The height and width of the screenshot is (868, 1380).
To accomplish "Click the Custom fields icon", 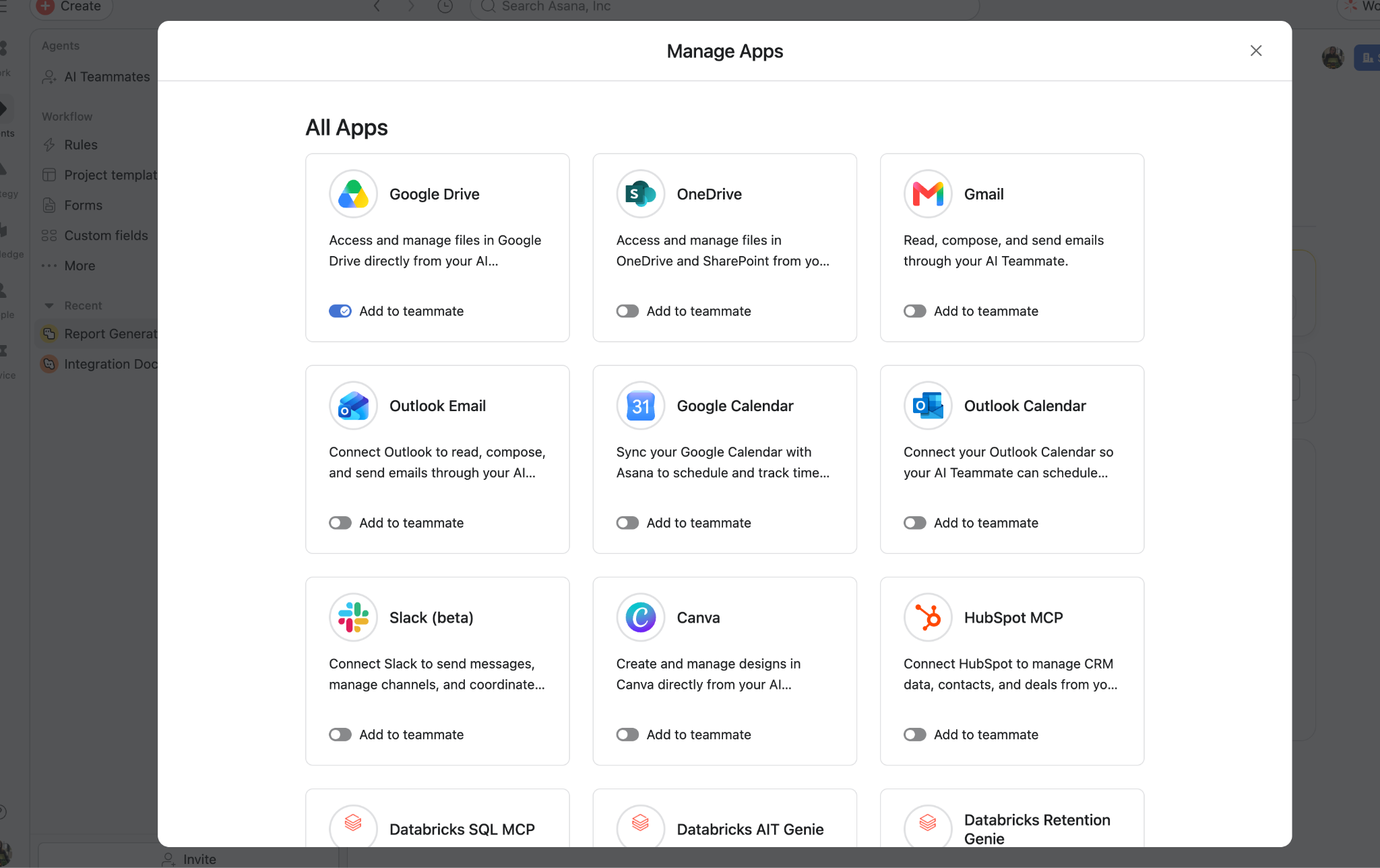I will coord(49,236).
